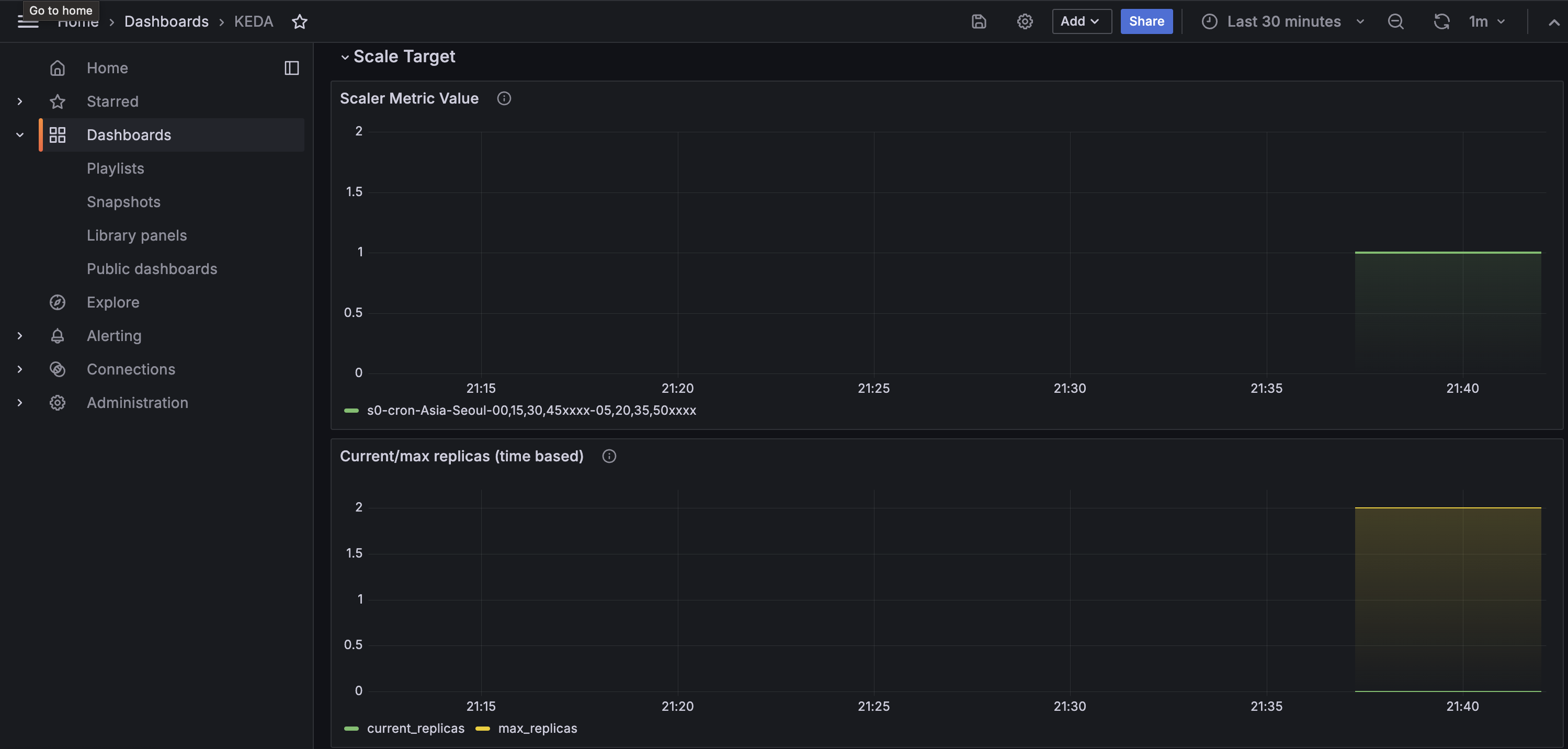Star the KEDA dashboard
This screenshot has height=749, width=1568.
pyautogui.click(x=300, y=22)
